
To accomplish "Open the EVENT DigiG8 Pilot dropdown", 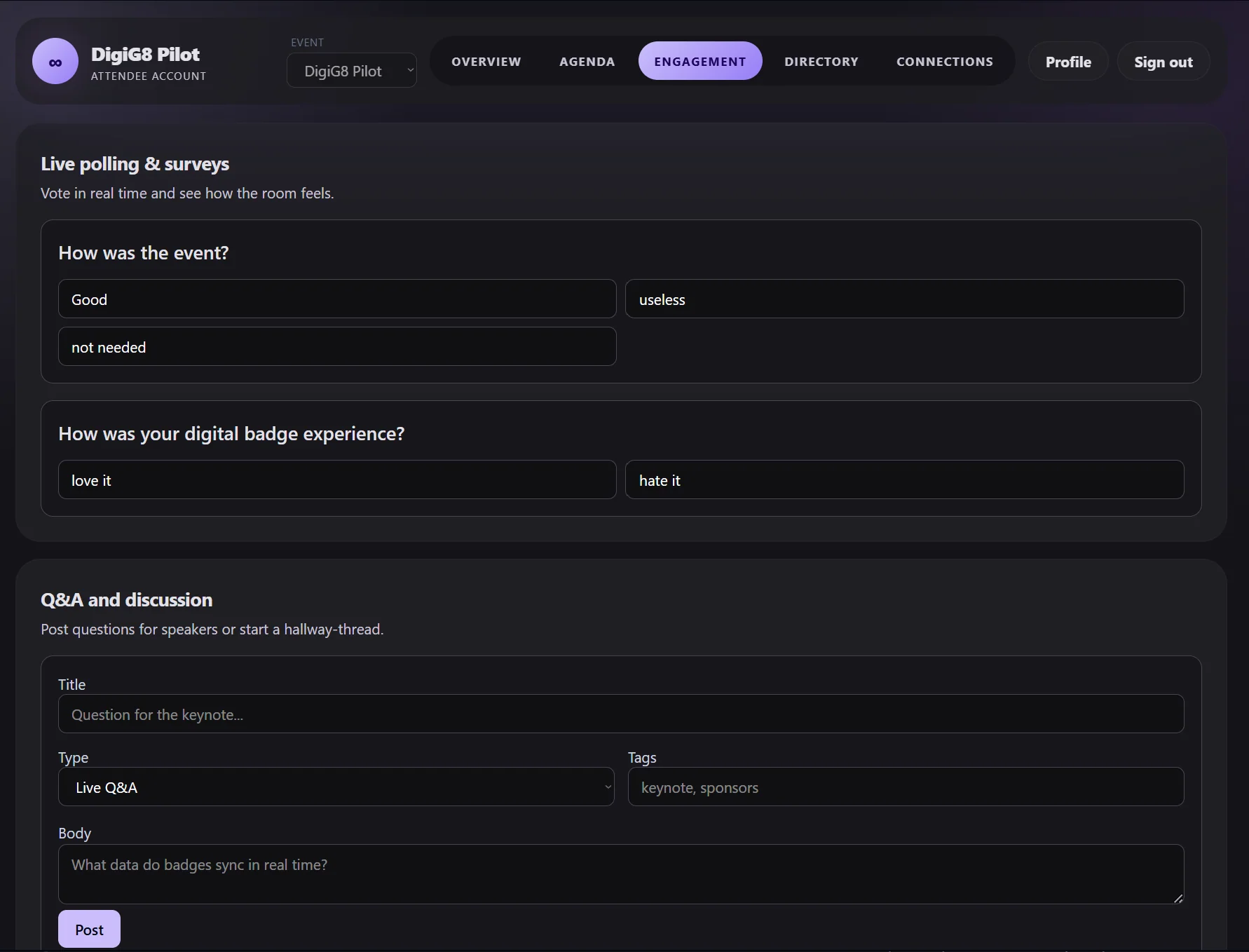I will tap(352, 70).
